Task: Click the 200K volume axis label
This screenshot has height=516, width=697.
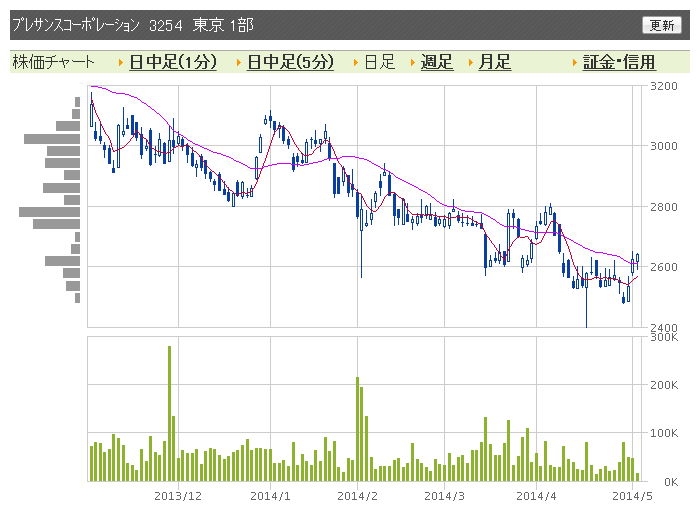Action: click(x=664, y=385)
